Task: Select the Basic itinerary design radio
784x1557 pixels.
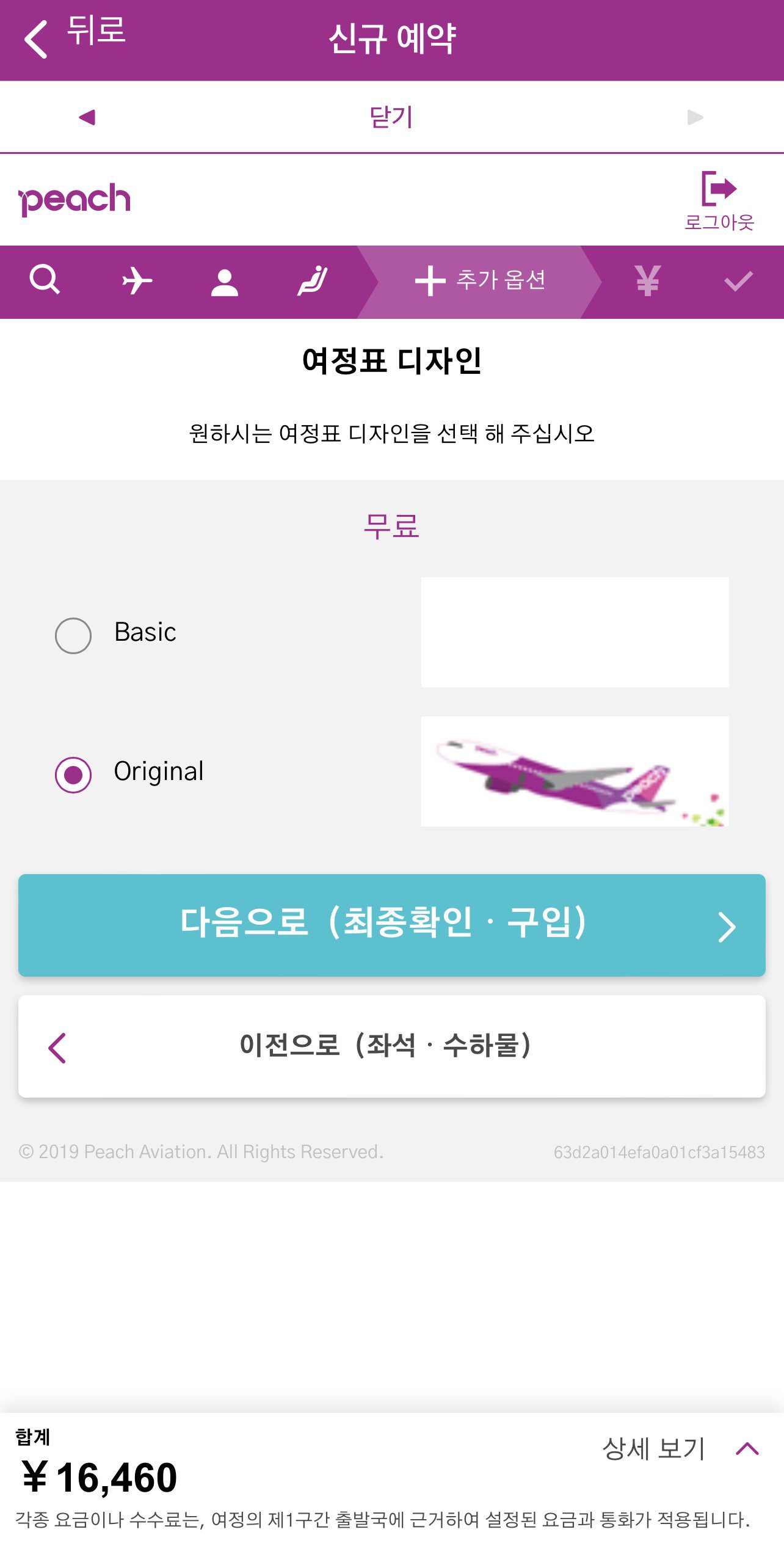Action: (x=73, y=635)
